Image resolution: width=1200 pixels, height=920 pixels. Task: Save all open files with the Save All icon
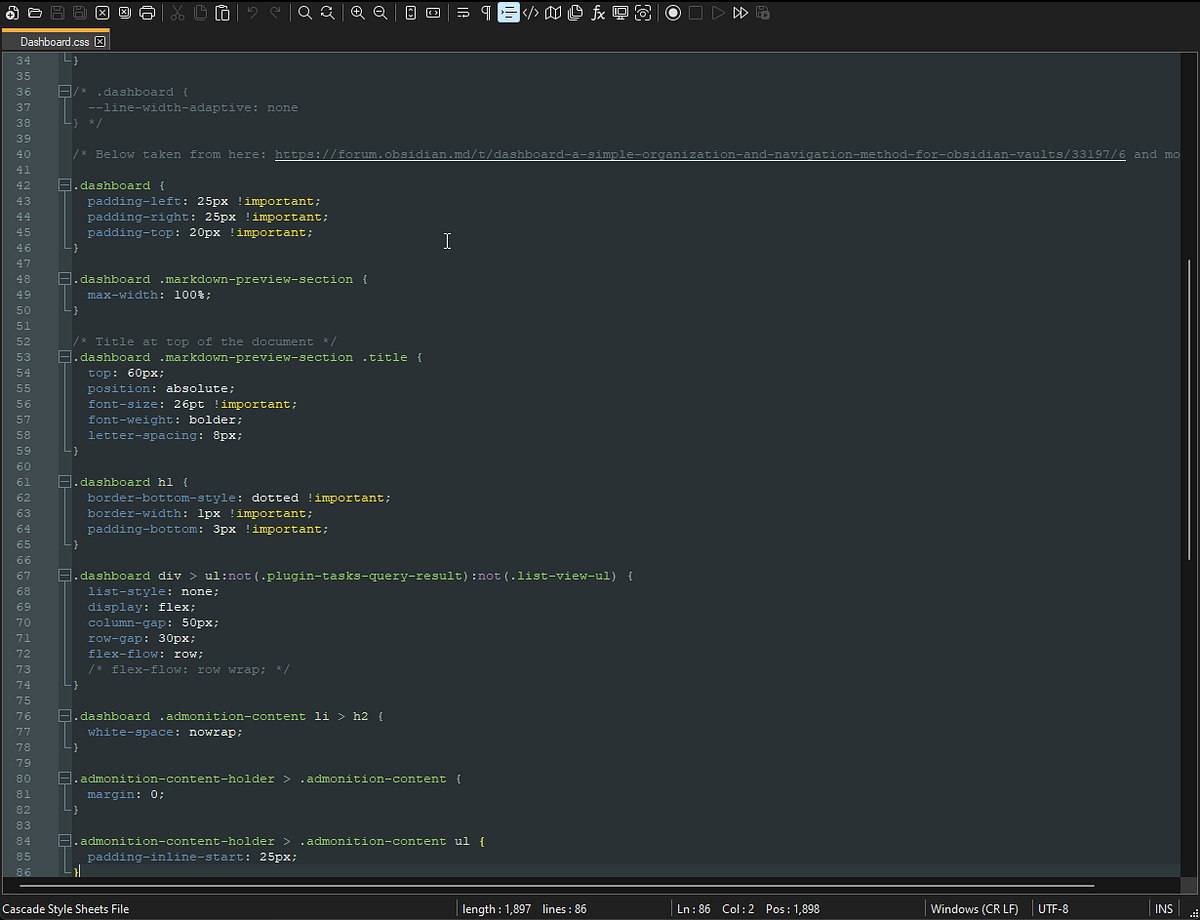80,13
